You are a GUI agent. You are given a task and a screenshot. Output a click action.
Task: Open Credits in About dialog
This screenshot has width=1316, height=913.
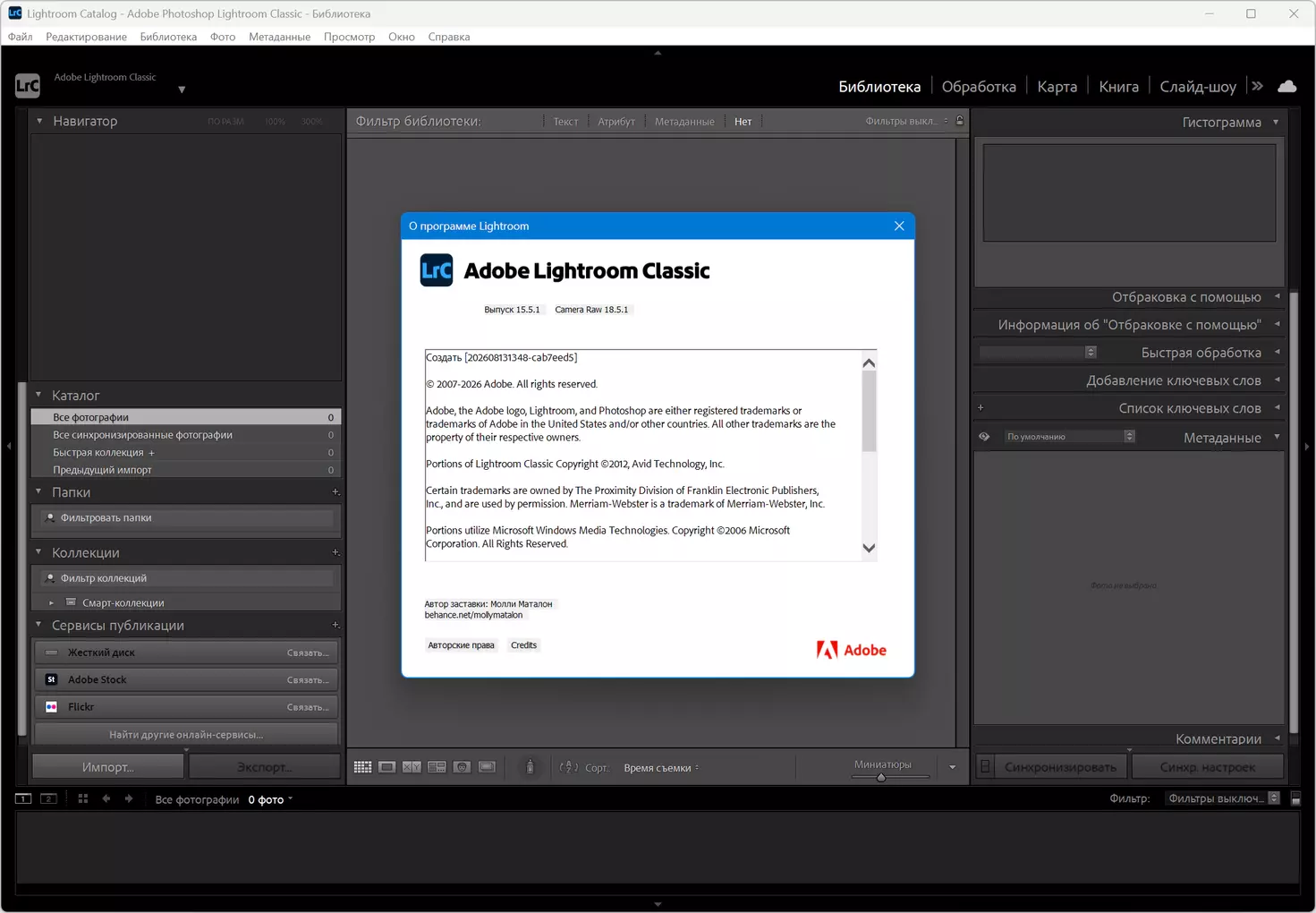[523, 645]
